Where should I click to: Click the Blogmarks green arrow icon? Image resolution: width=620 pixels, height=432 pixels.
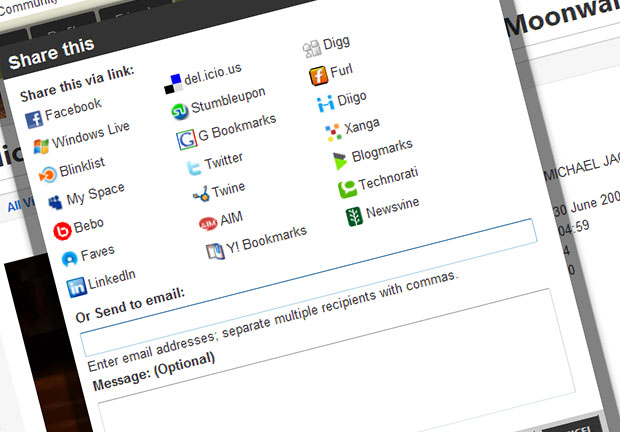[340, 161]
